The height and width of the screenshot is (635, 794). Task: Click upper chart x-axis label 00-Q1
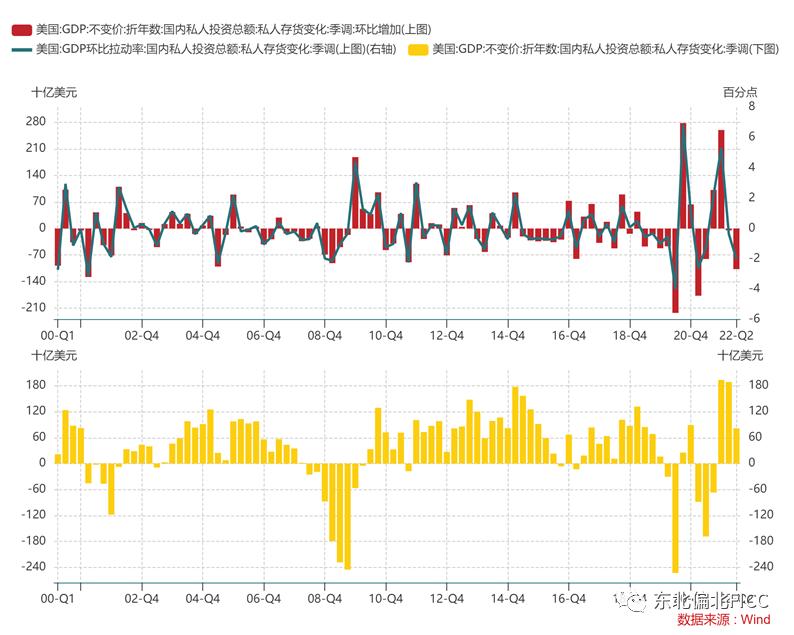tap(58, 336)
